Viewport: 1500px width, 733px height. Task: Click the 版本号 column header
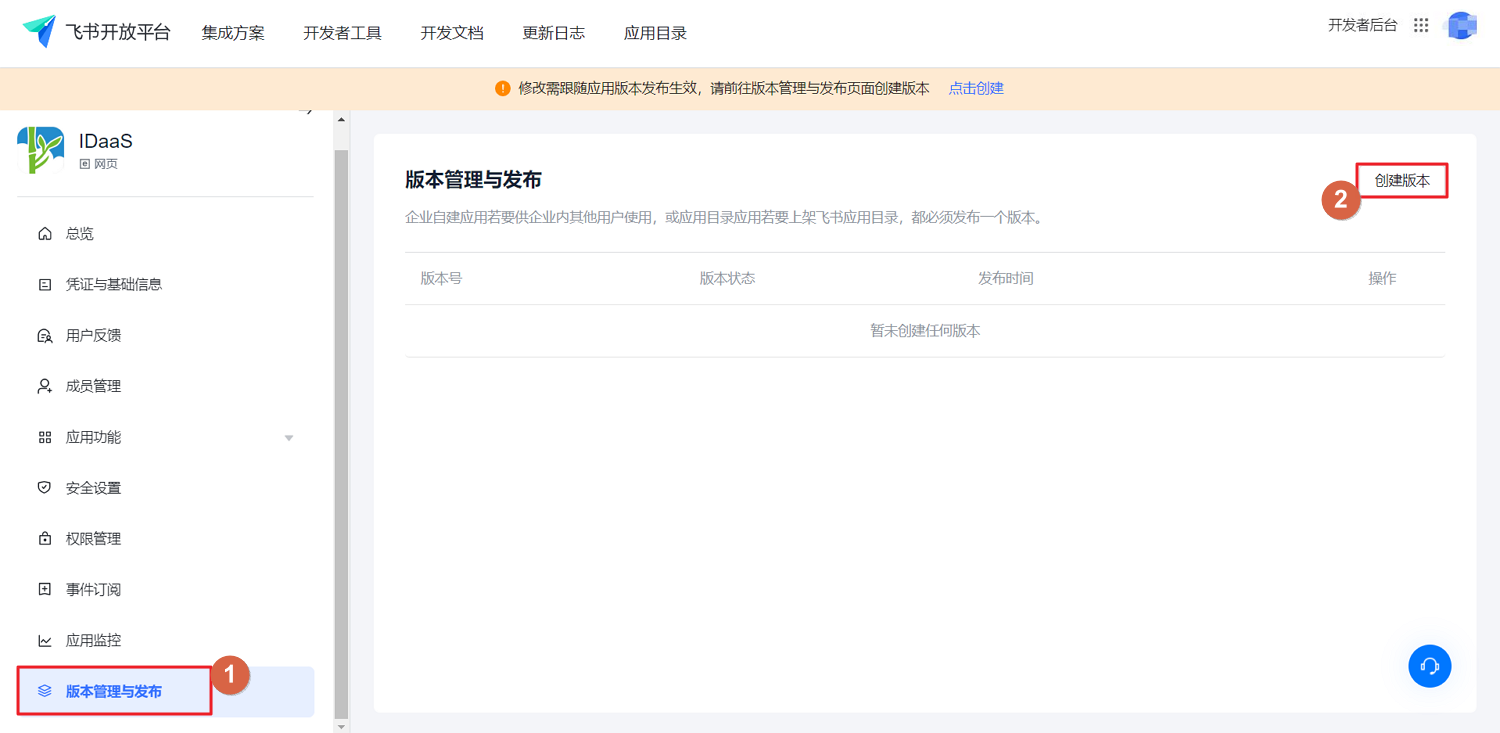[x=441, y=279]
